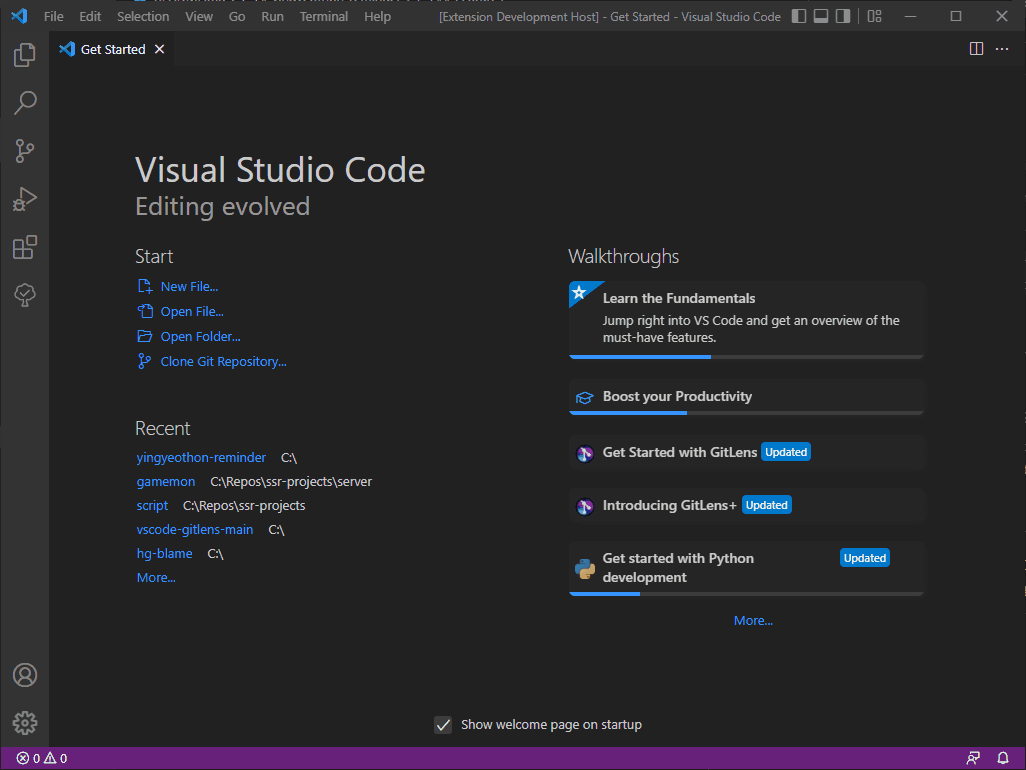Open the tree-shaped icon in activity bar
Viewport: 1026px width, 770px height.
(24, 295)
